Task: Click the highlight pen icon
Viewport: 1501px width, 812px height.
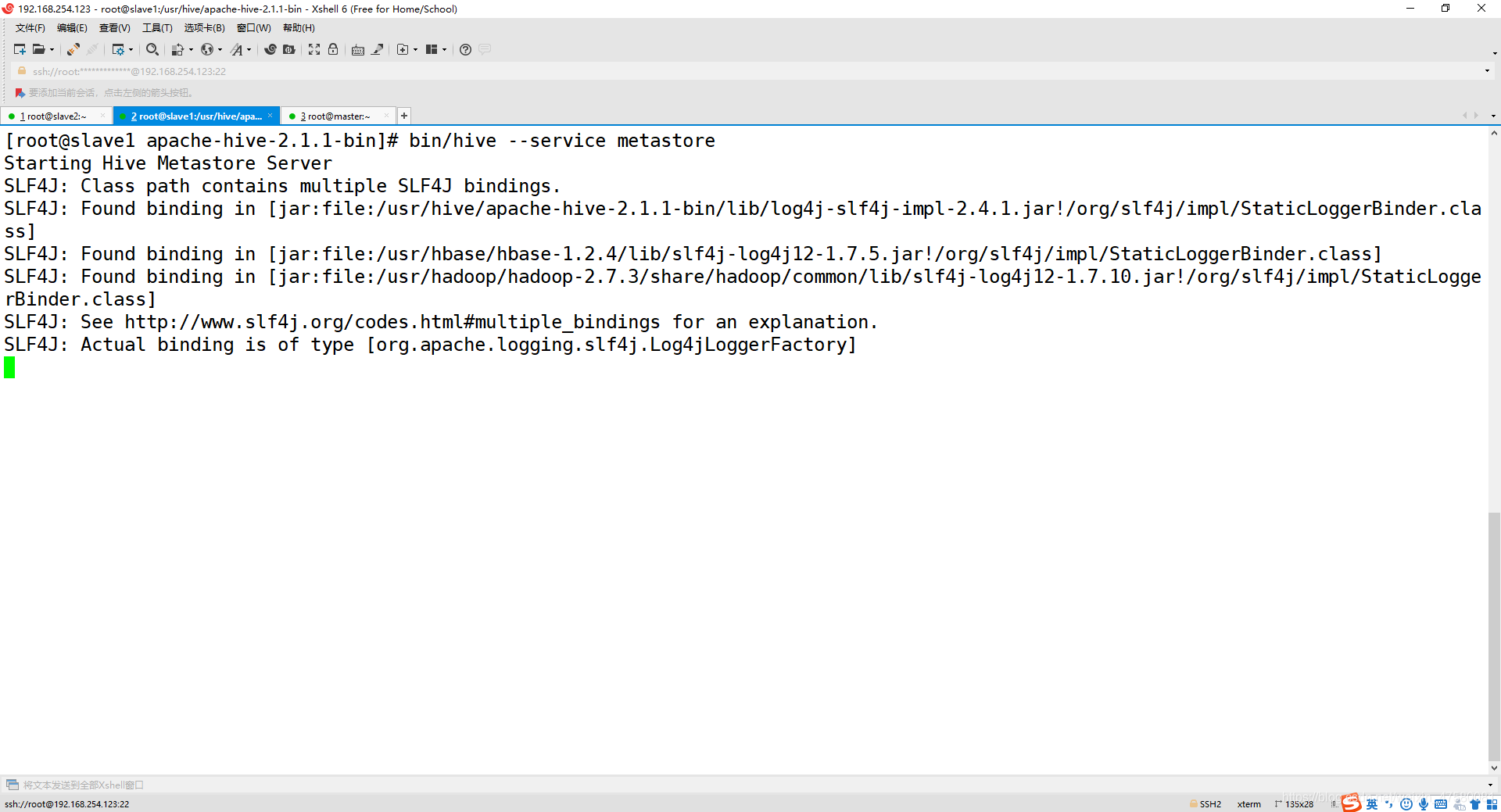Action: pos(377,49)
